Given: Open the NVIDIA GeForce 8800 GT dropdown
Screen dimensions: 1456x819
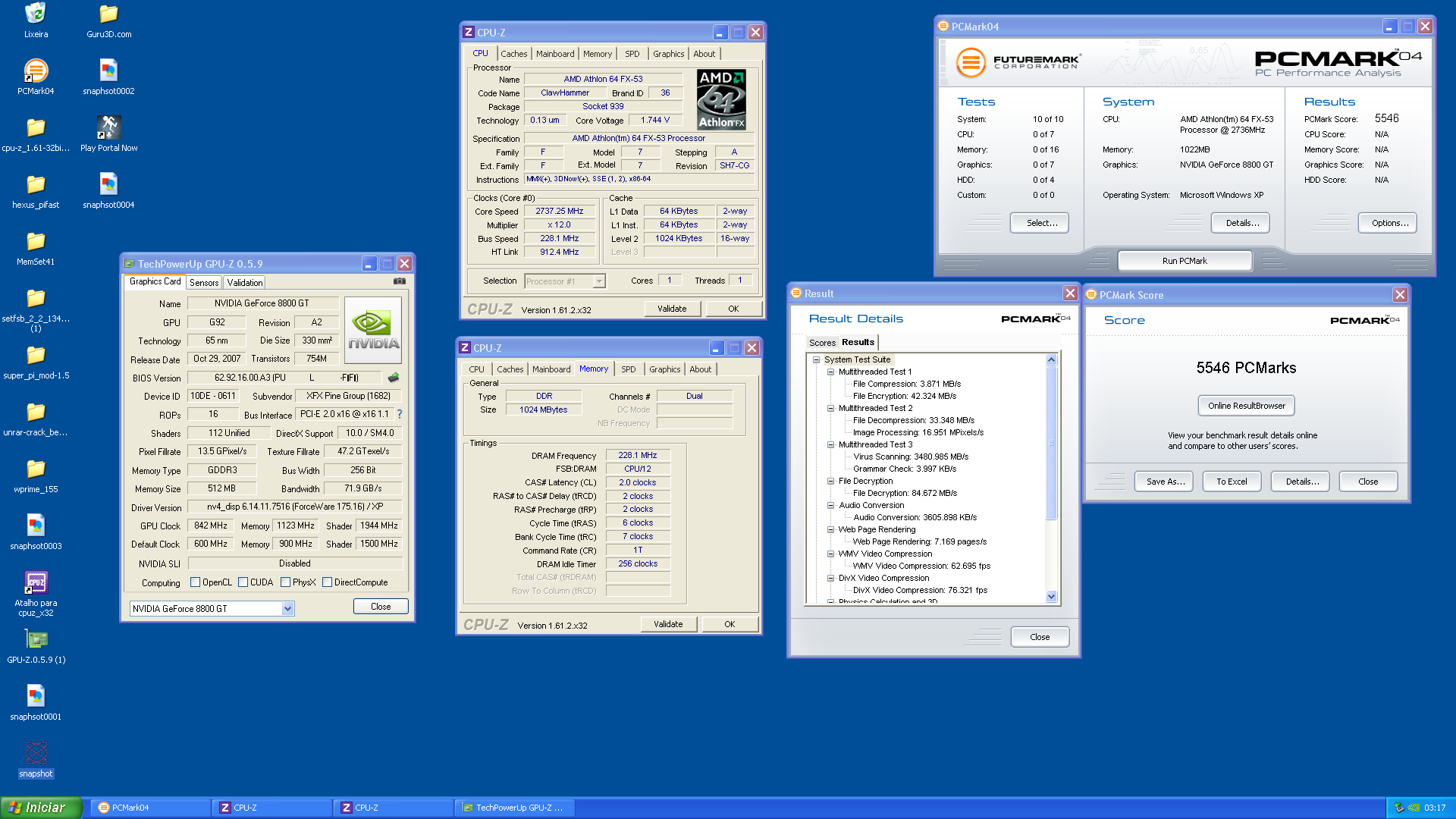Looking at the screenshot, I should [x=287, y=608].
